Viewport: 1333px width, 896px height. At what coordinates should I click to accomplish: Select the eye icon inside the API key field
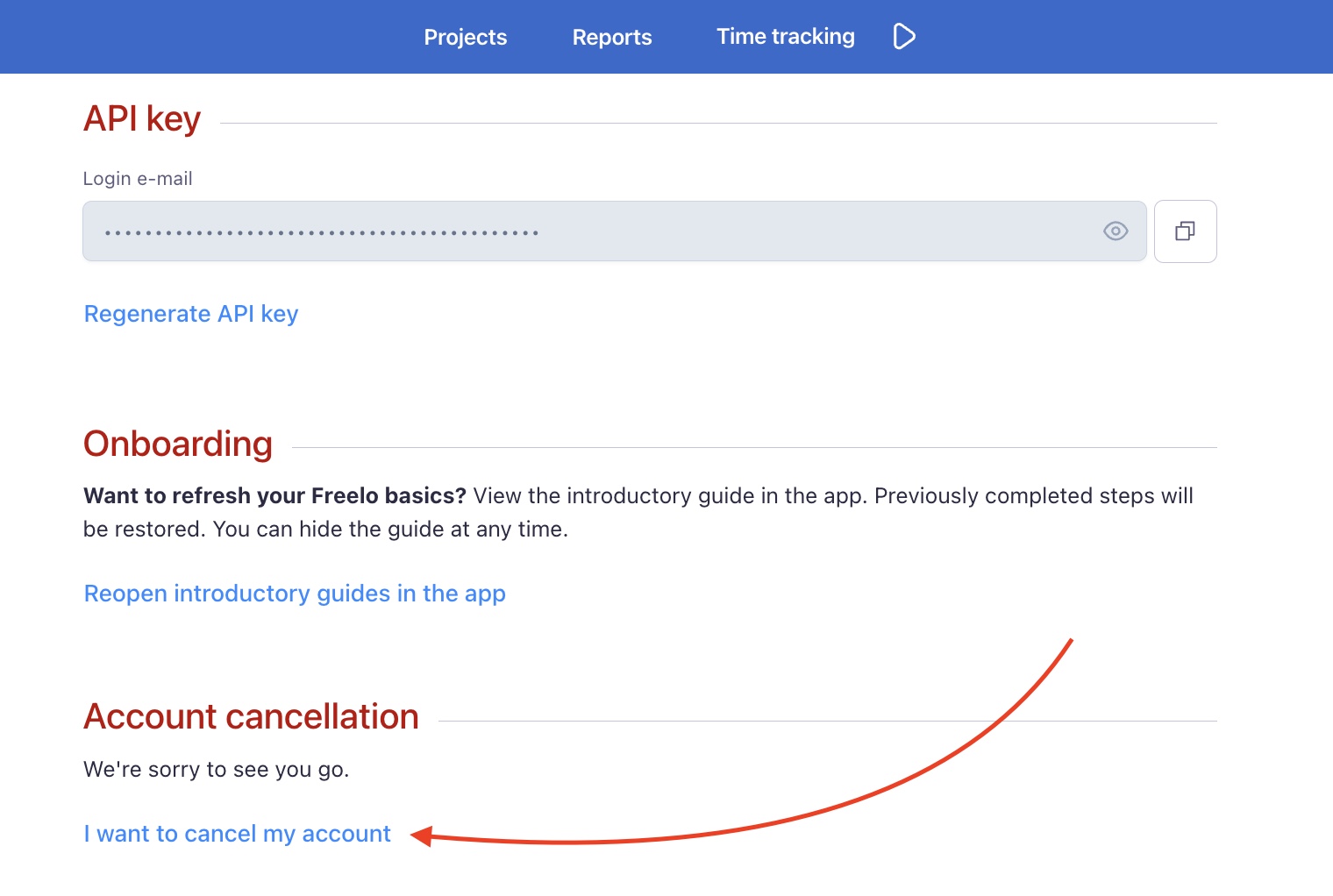tap(1115, 231)
